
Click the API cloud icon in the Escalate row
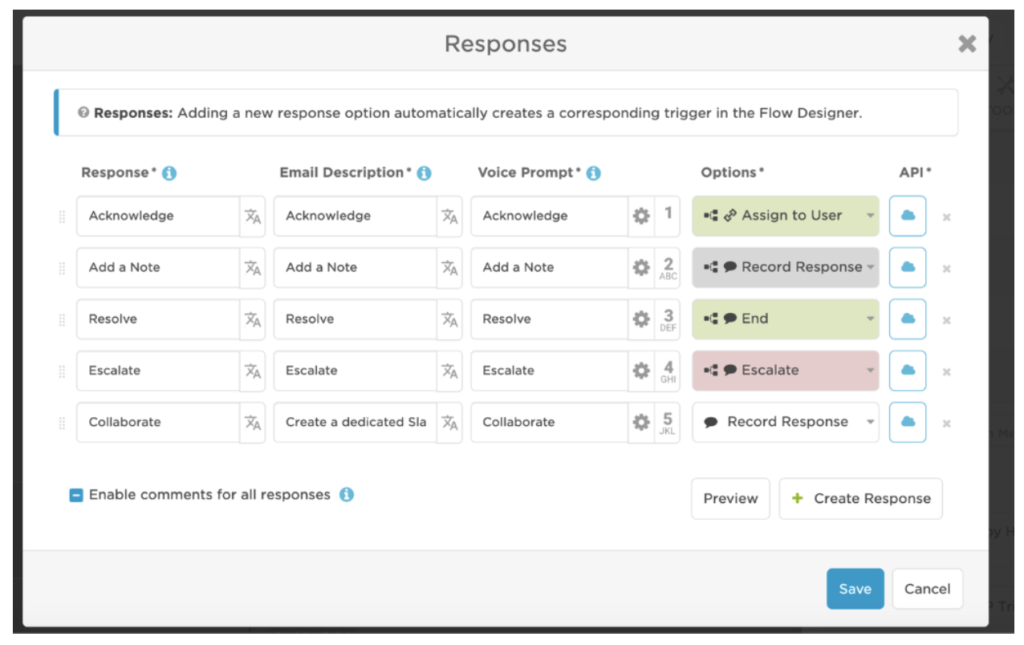point(907,370)
